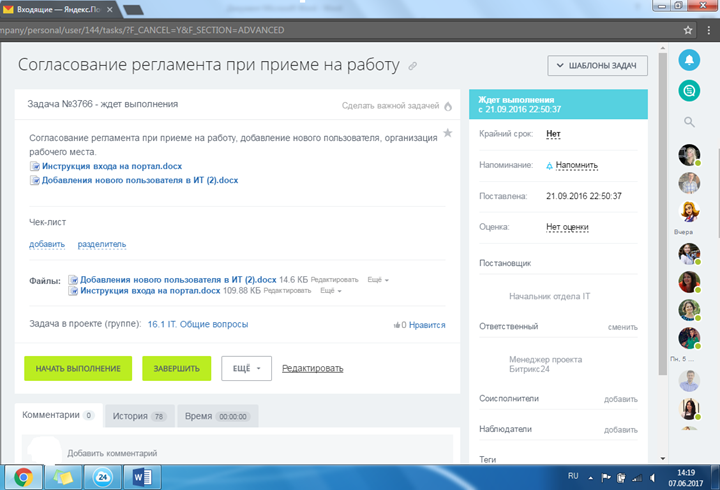Toggle the favorite star on the task
This screenshot has height=490, width=720.
click(x=447, y=133)
